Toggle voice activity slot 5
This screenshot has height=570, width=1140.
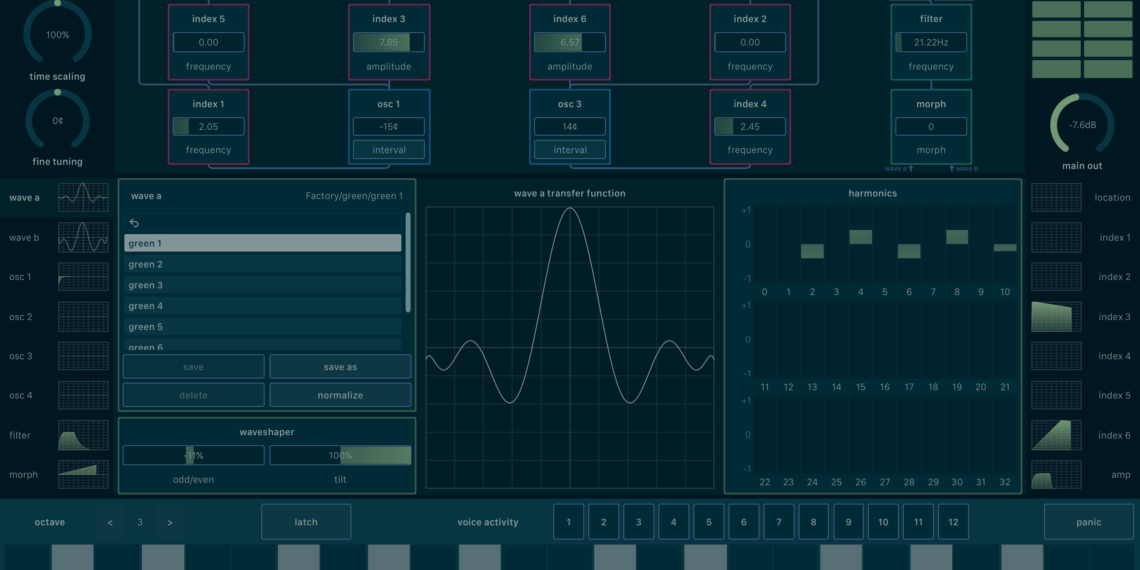coord(708,522)
